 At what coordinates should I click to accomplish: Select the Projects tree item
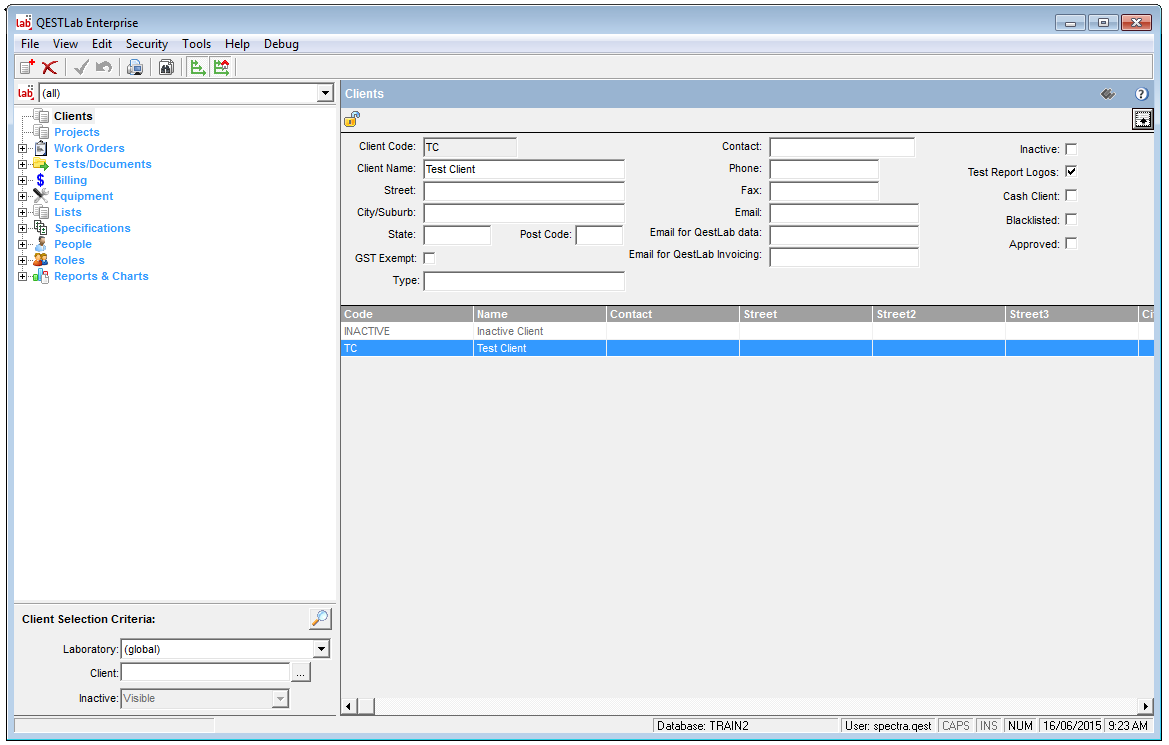(76, 132)
